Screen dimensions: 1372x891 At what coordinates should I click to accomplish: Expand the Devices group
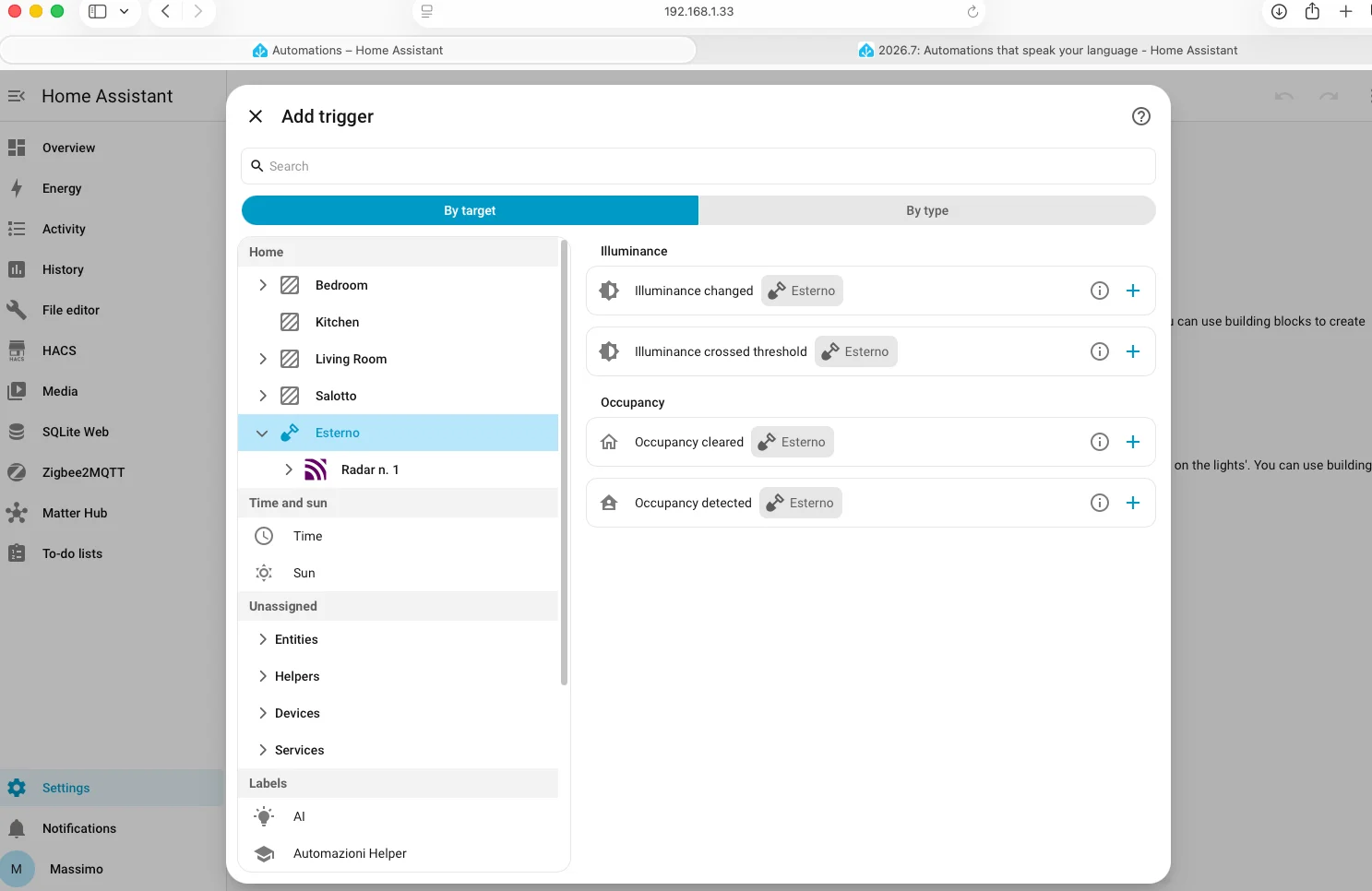[x=262, y=713]
